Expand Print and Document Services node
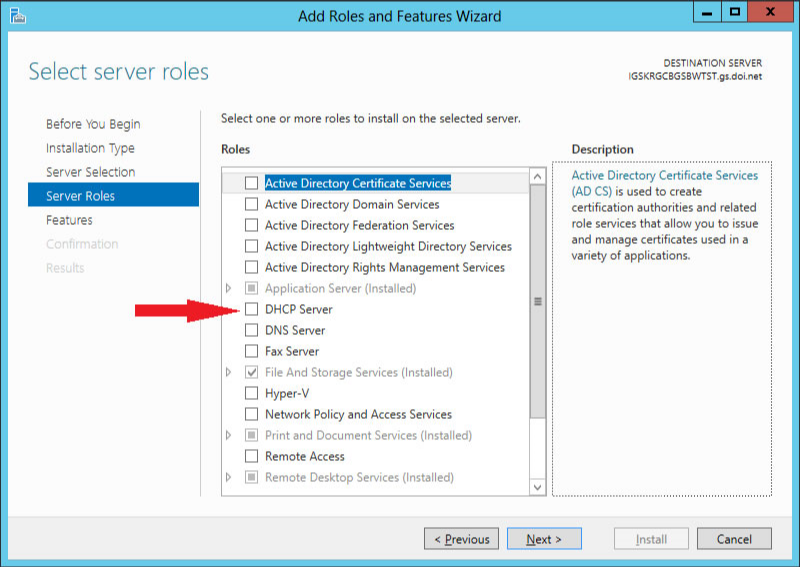The height and width of the screenshot is (567, 801). click(x=228, y=435)
